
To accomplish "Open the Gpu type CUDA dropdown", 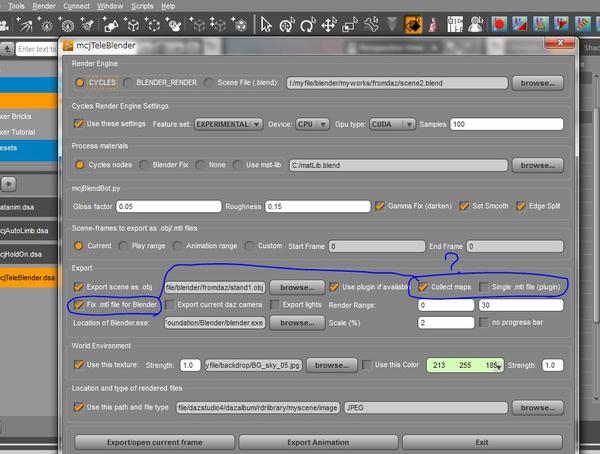I will [x=392, y=124].
